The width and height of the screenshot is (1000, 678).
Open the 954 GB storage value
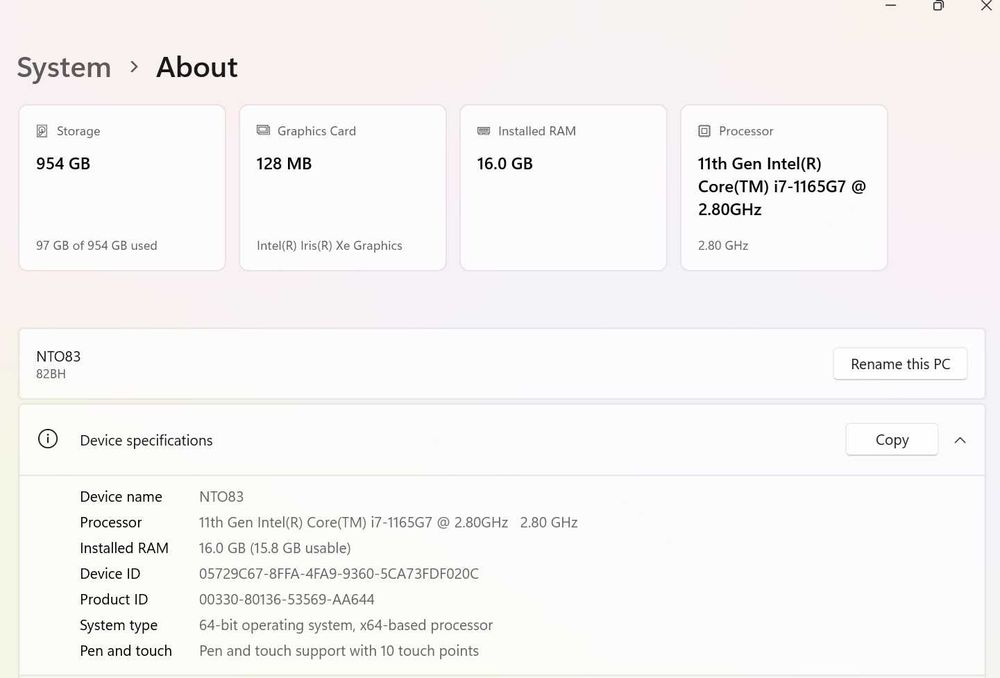pyautogui.click(x=63, y=163)
